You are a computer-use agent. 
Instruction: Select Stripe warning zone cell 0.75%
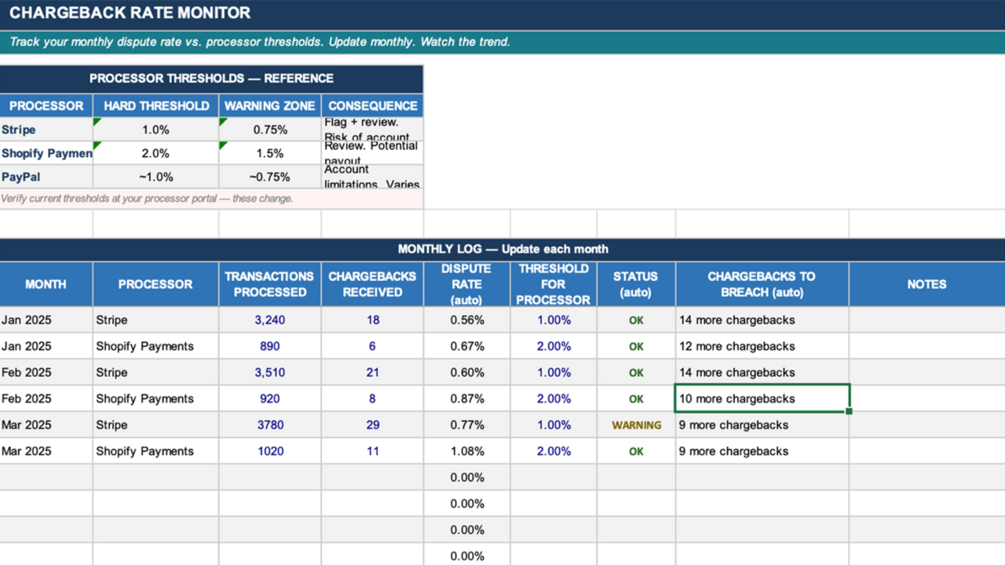270,130
